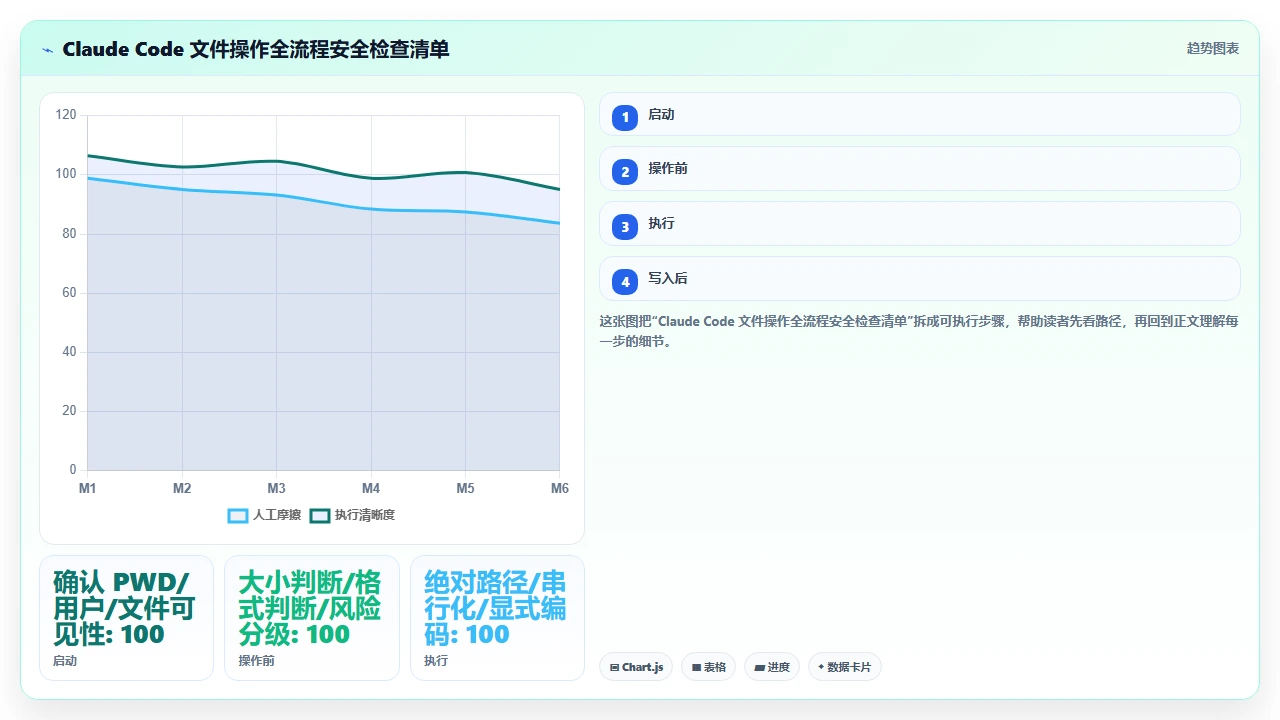The image size is (1280, 720).
Task: Click the 40 value on the y-axis
Action: (x=69, y=352)
